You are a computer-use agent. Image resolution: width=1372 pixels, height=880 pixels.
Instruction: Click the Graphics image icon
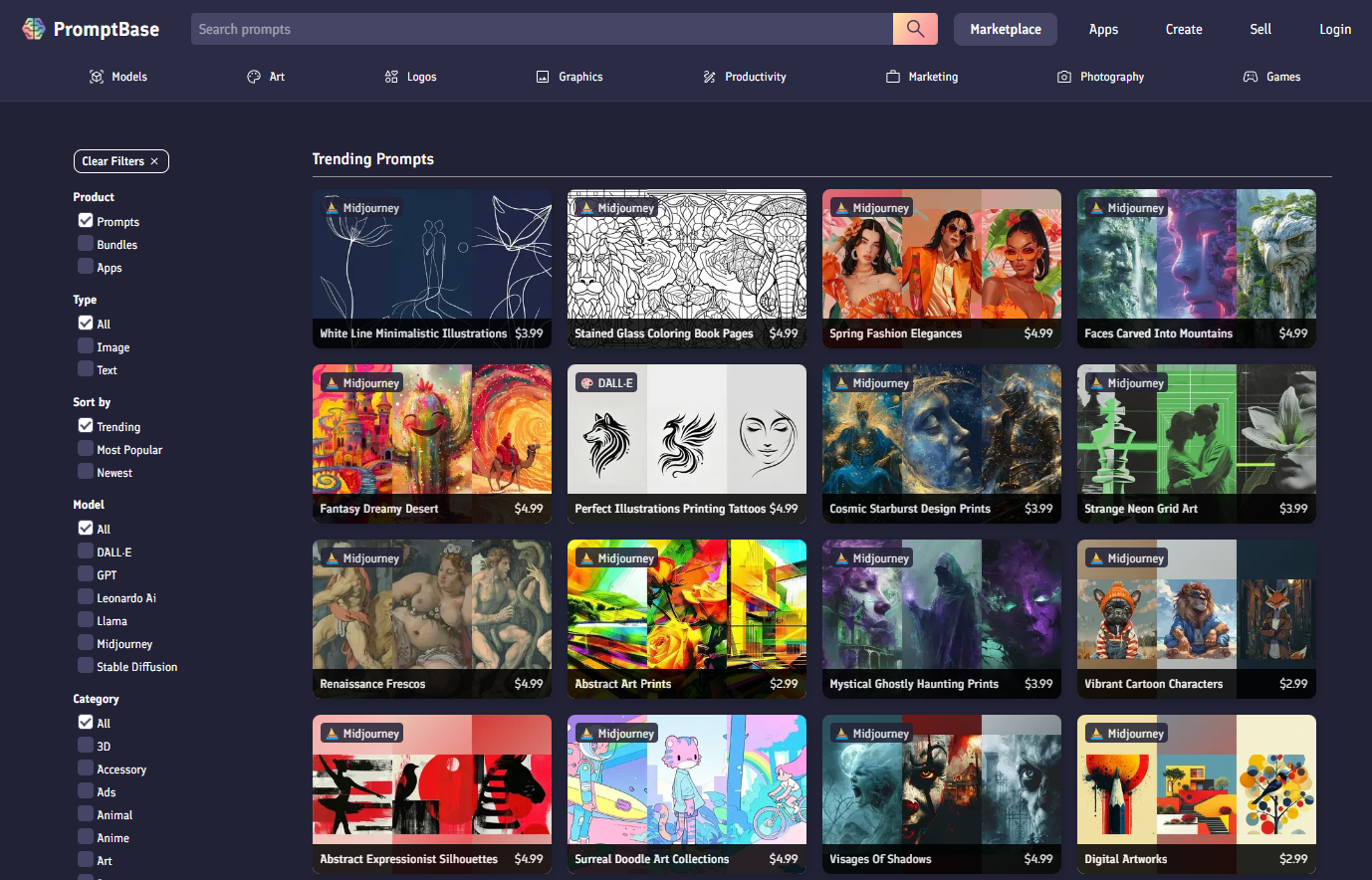[x=543, y=77]
